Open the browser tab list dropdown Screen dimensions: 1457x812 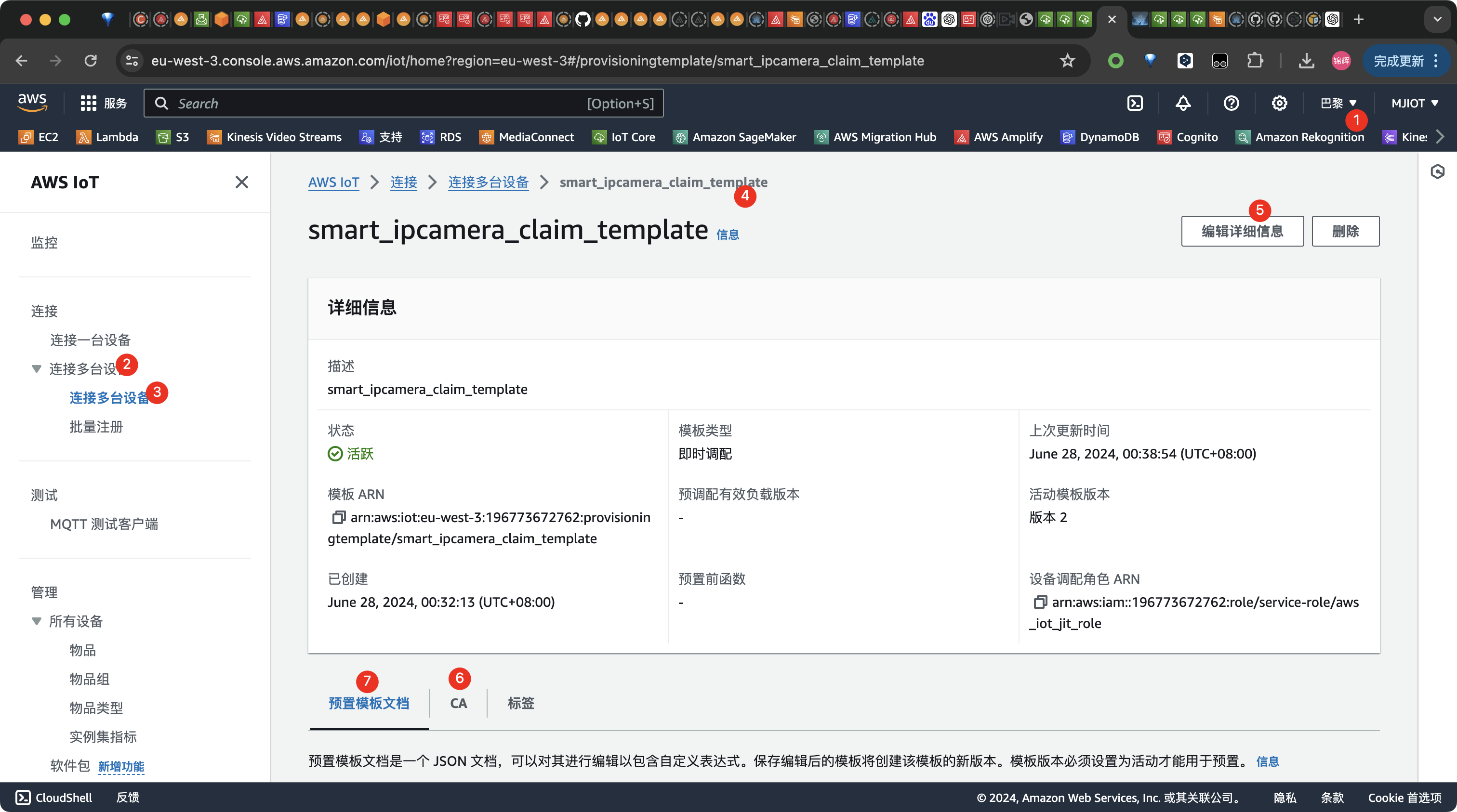(x=1437, y=19)
